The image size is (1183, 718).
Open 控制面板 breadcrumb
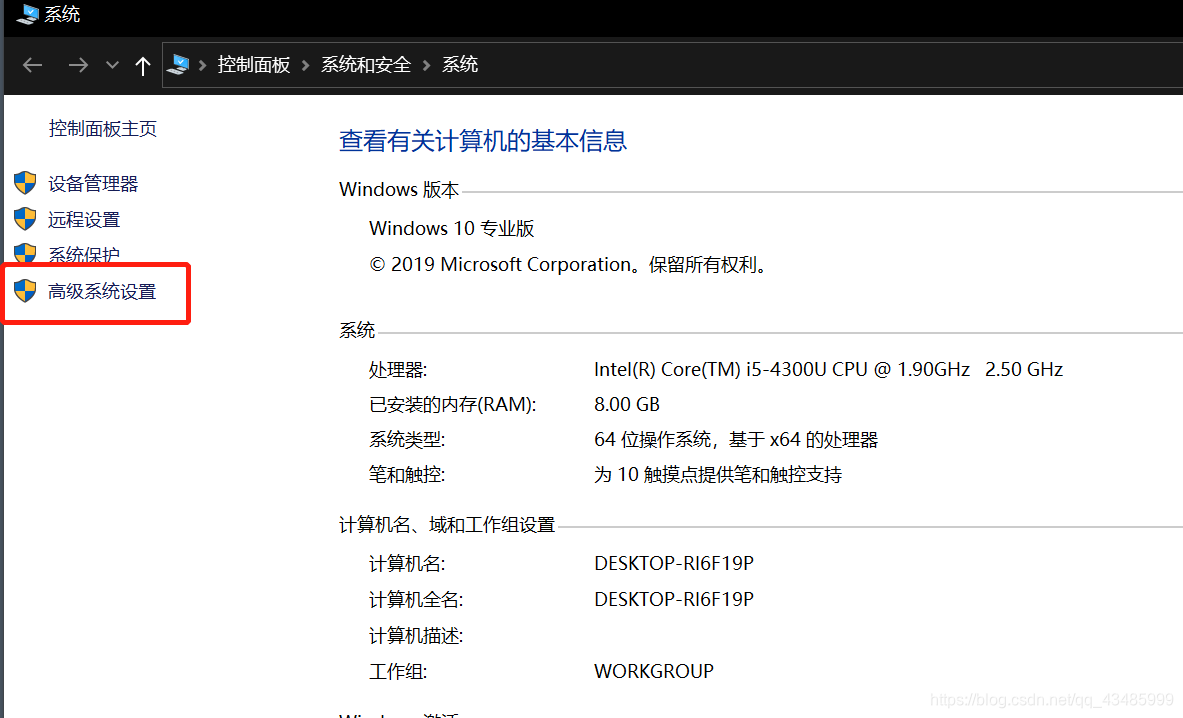coord(254,65)
